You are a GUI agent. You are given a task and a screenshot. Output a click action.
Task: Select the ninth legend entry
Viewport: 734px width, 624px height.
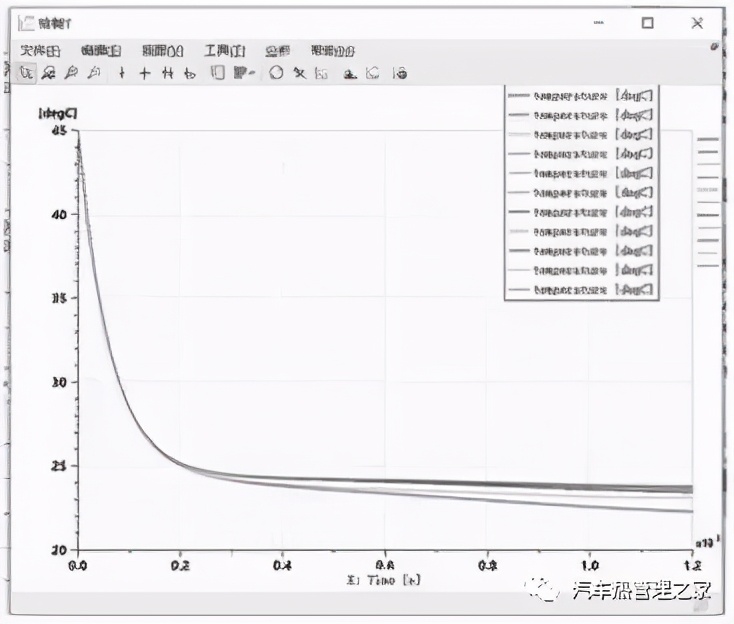point(580,251)
